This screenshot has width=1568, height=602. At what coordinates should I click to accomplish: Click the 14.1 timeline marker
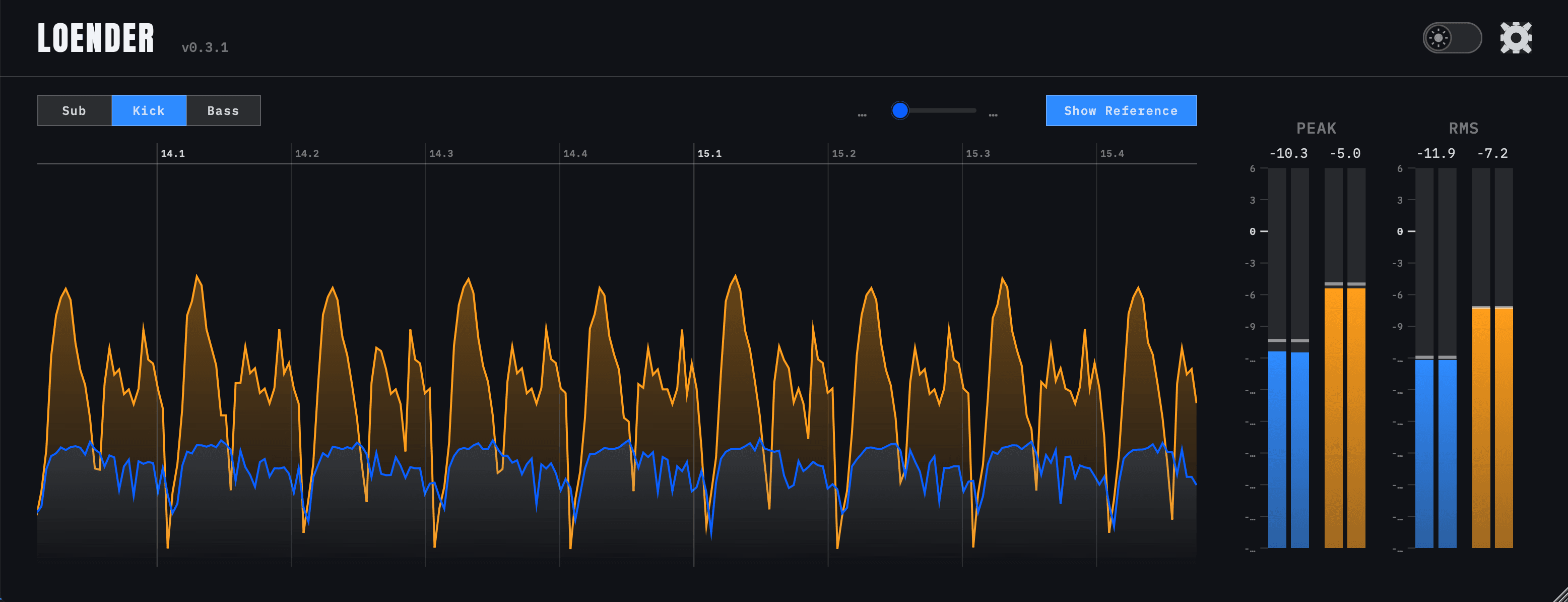pos(172,154)
